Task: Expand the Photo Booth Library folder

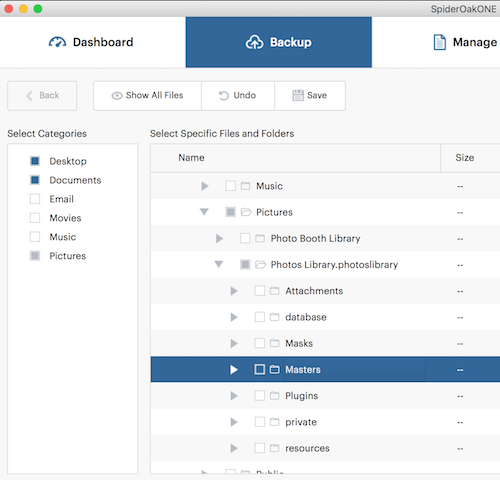Action: [219, 238]
